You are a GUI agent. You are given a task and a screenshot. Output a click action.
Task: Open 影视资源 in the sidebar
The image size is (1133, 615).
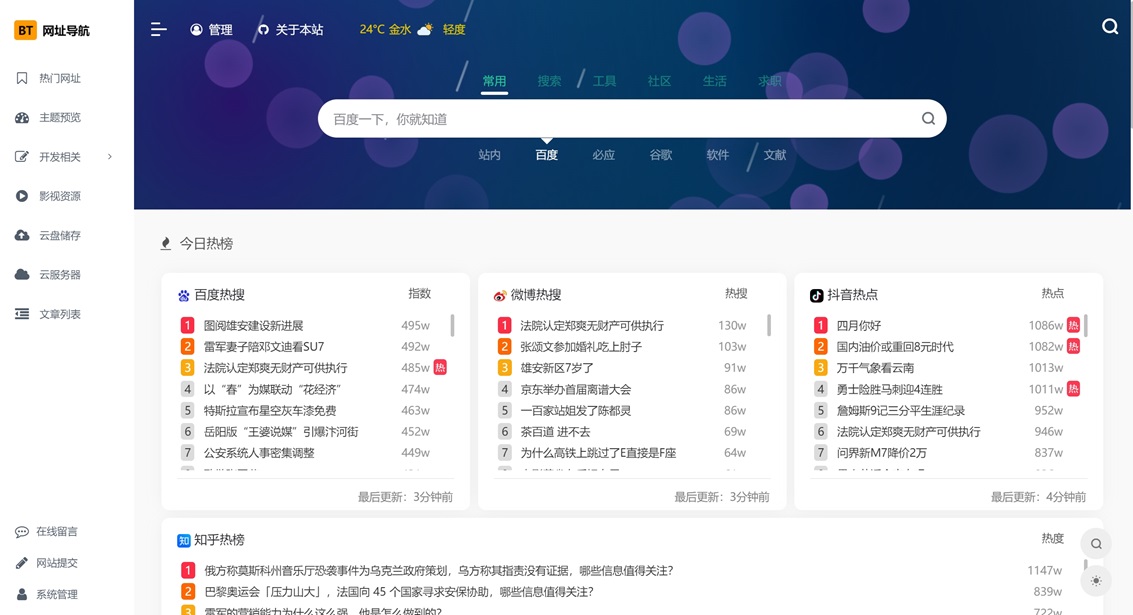[x=60, y=196]
